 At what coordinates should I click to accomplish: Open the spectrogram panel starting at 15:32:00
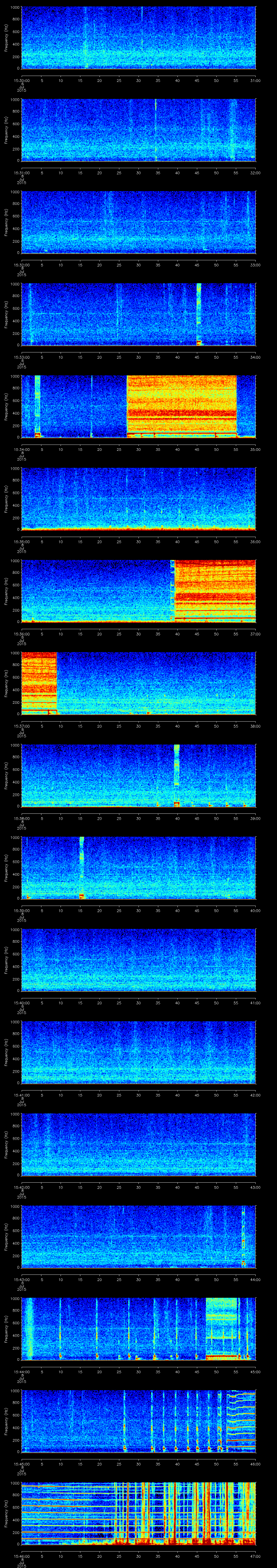[x=139, y=222]
